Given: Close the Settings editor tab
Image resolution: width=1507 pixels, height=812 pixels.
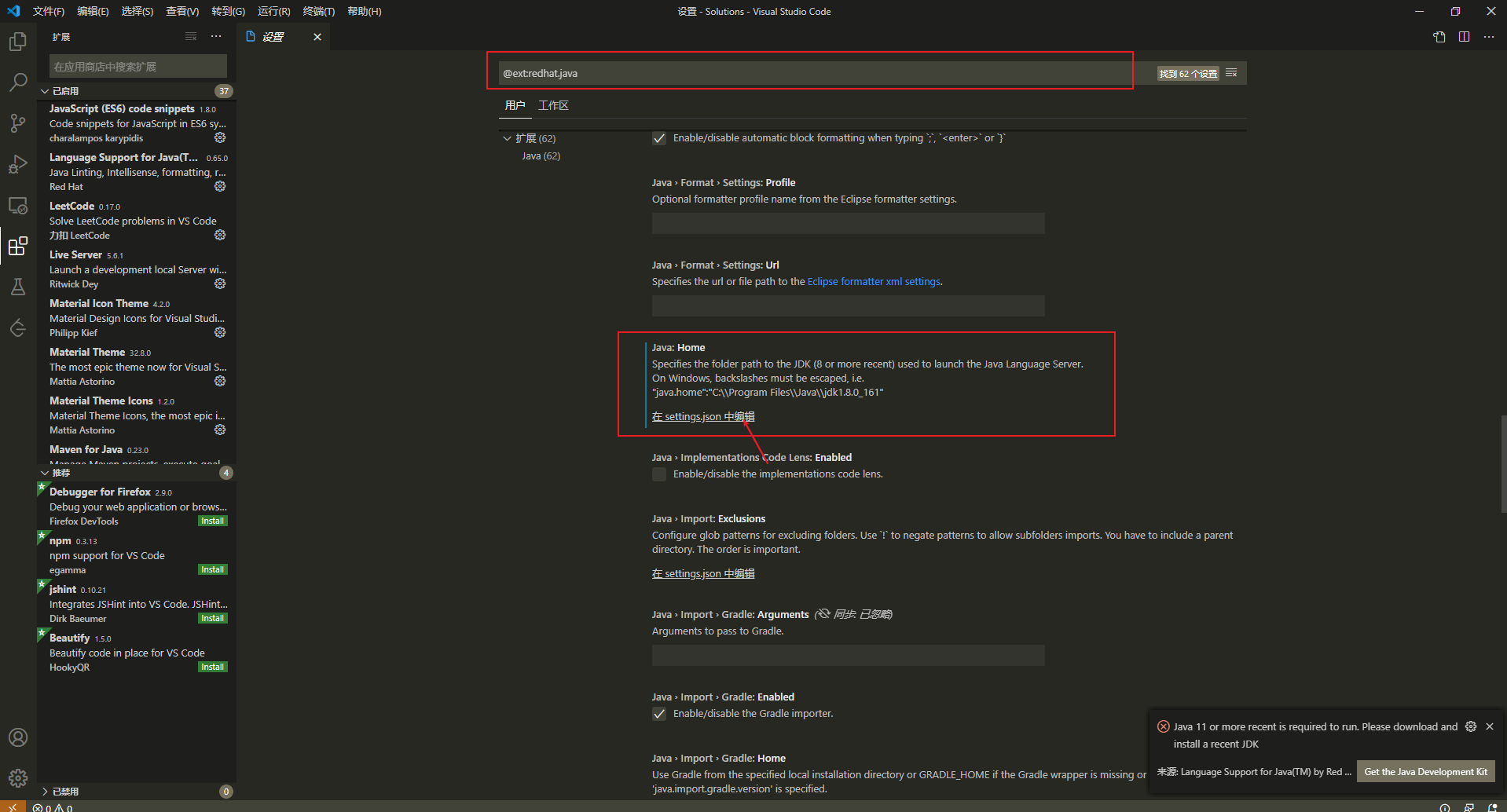Looking at the screenshot, I should (317, 37).
